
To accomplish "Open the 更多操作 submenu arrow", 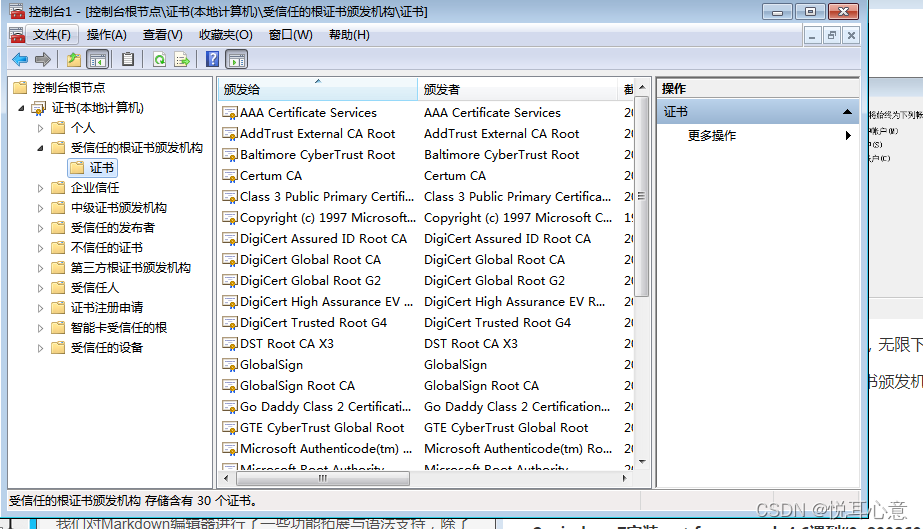I will point(848,136).
